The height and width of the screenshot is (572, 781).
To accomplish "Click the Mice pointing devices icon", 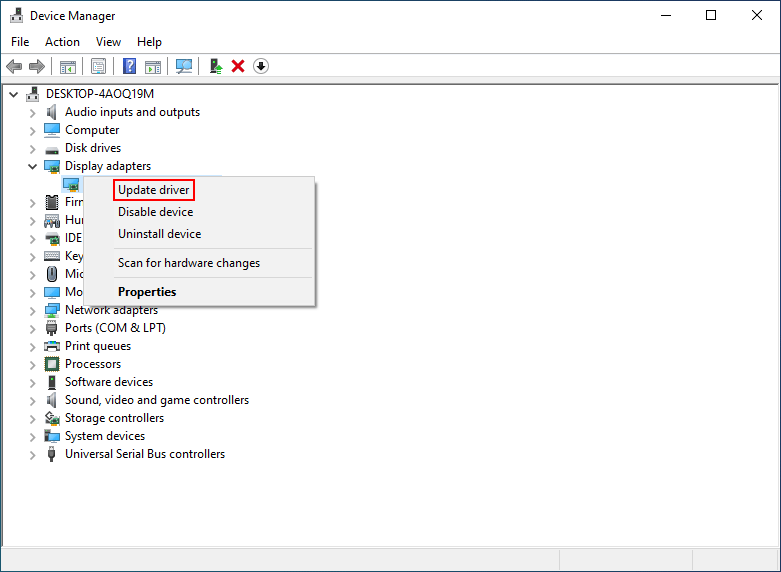I will (52, 274).
